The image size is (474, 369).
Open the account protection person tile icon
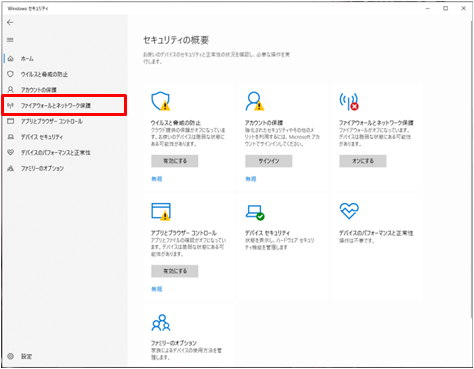coord(255,101)
